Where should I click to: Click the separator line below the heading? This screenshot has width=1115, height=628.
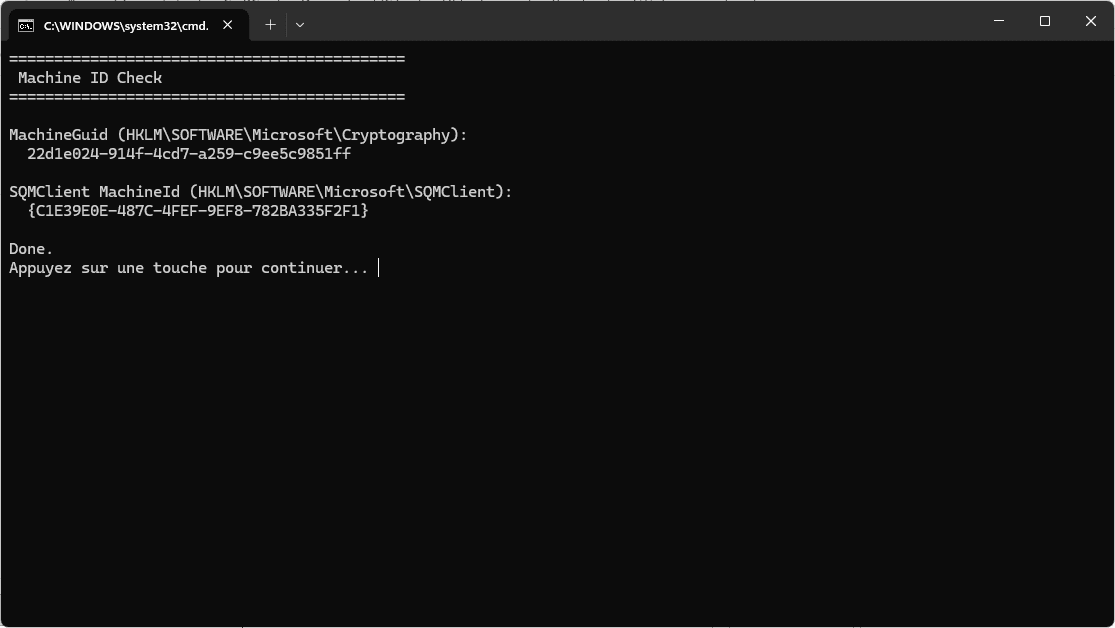(207, 97)
